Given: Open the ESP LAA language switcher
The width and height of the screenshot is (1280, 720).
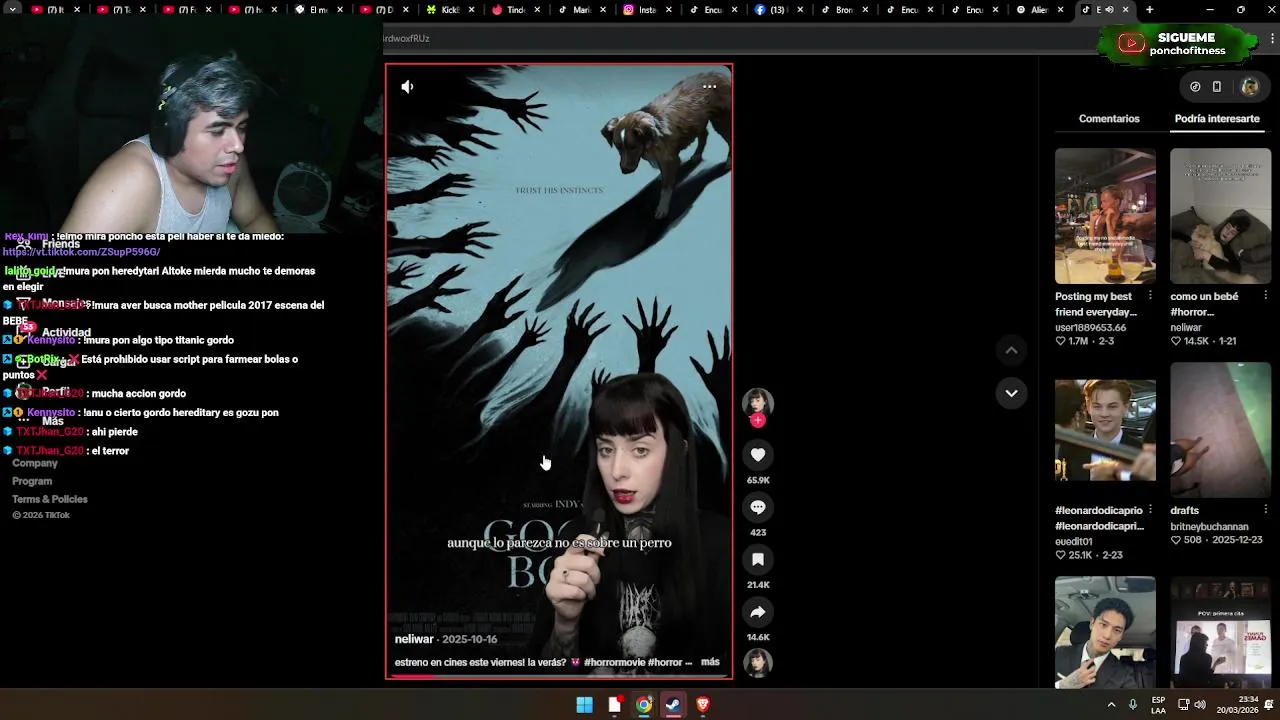Looking at the screenshot, I should (1158, 705).
